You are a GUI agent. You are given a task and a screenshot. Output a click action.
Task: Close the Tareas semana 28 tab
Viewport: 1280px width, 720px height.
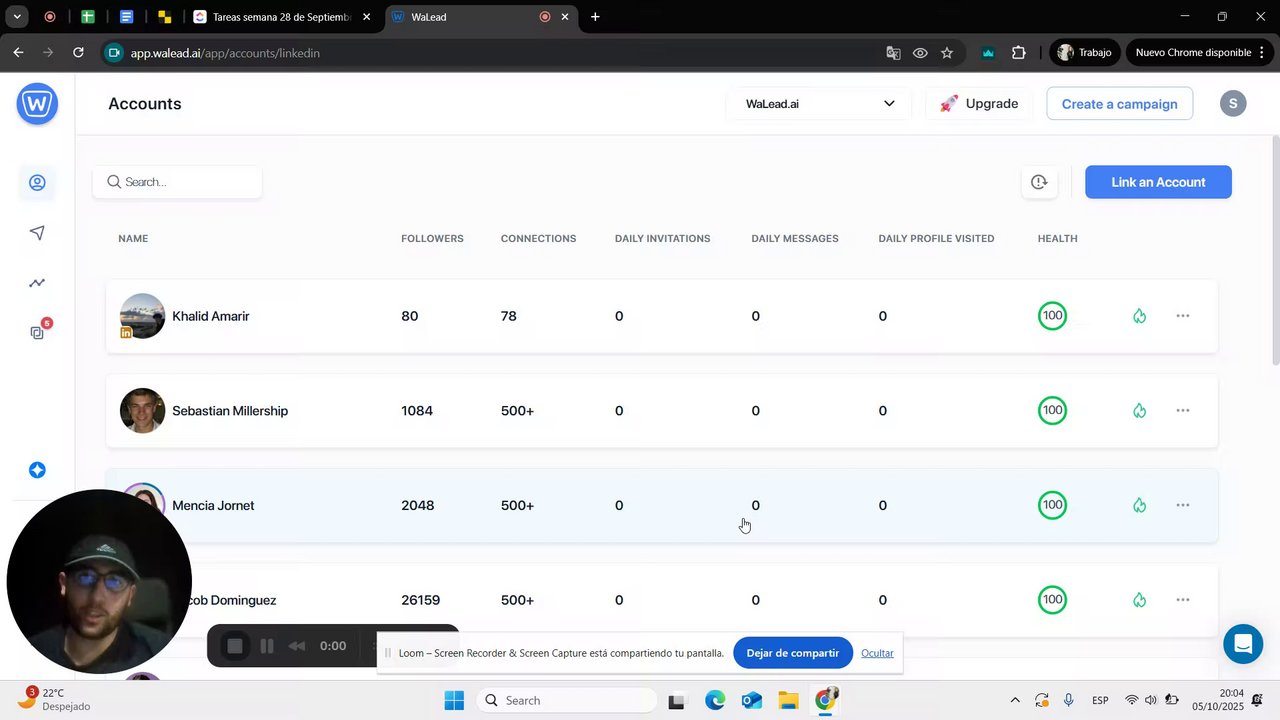pyautogui.click(x=366, y=17)
